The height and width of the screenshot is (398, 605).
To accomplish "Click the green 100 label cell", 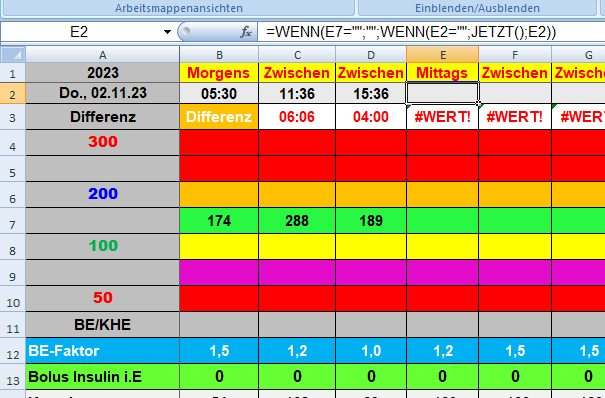I will [x=103, y=246].
